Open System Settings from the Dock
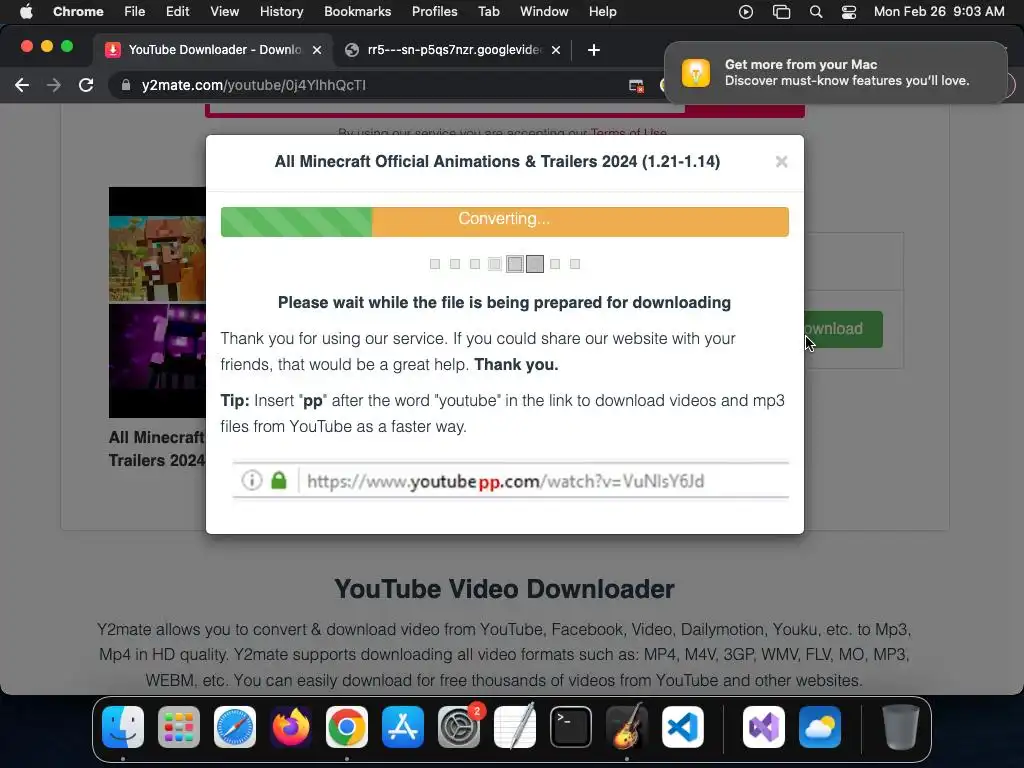 (x=458, y=727)
